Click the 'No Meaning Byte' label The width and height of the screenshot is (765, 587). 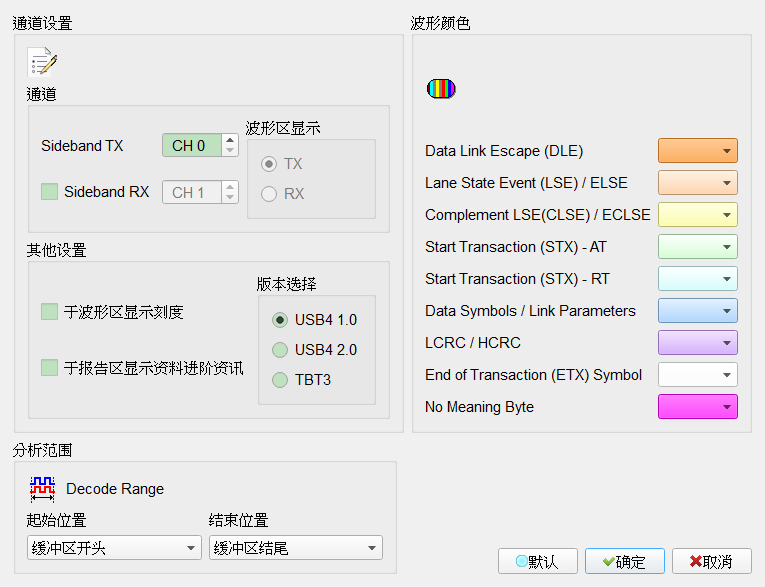point(479,407)
